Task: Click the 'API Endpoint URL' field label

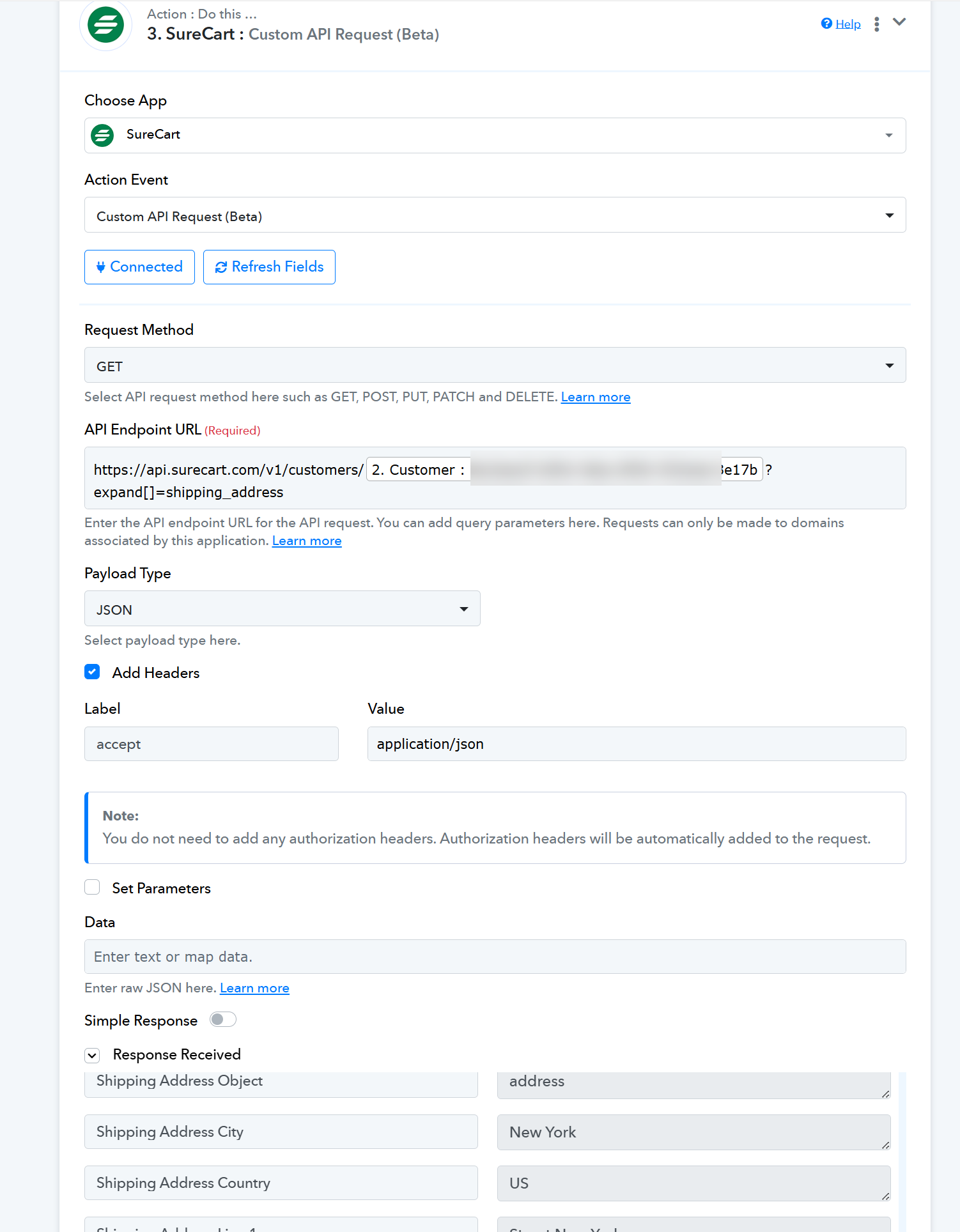Action: click(143, 429)
